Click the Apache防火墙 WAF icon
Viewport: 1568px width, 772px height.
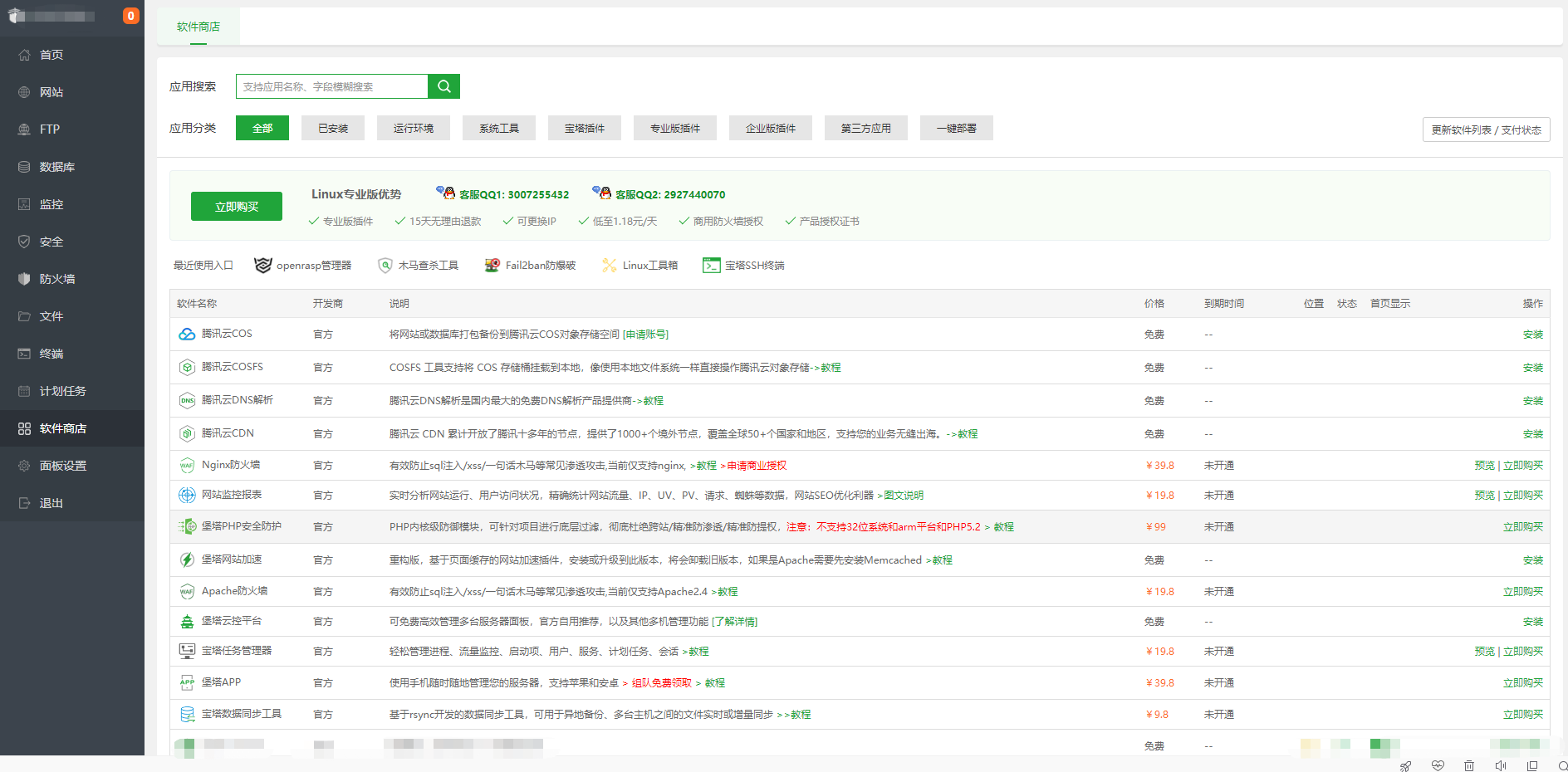point(187,591)
